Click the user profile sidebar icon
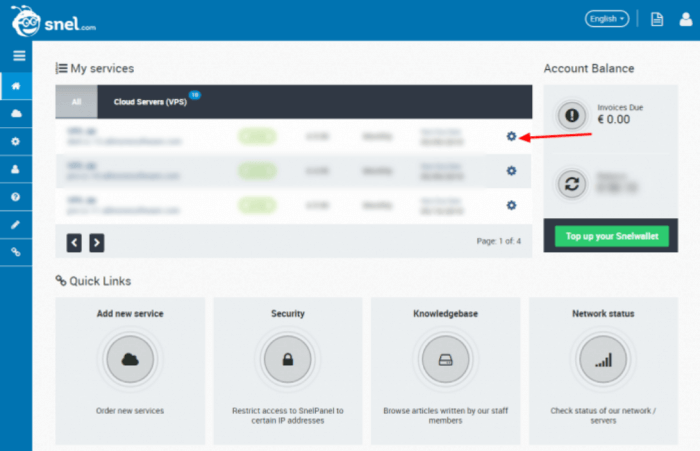Viewport: 700px width, 451px height. pyautogui.click(x=16, y=169)
